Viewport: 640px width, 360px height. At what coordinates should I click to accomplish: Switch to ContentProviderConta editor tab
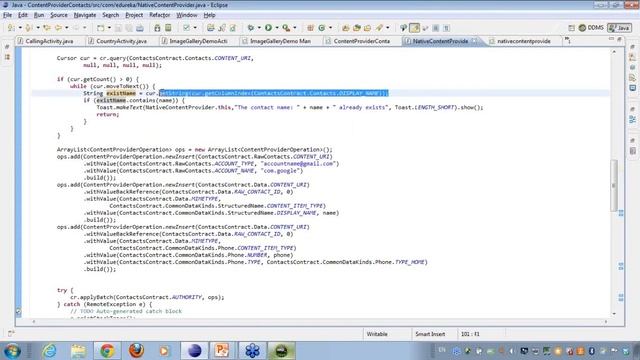361,41
